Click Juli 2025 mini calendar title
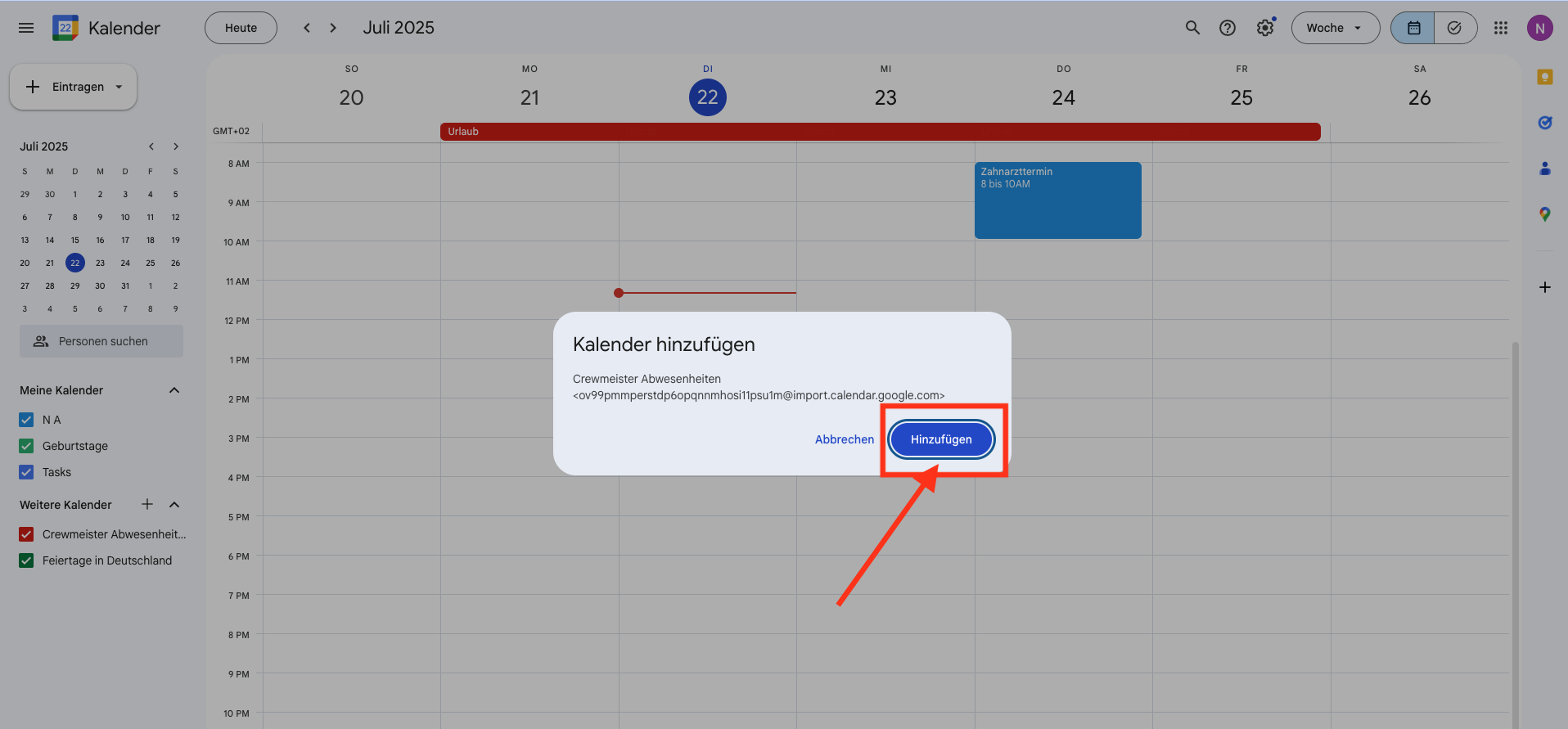Viewport: 1568px width, 729px height. tap(44, 146)
